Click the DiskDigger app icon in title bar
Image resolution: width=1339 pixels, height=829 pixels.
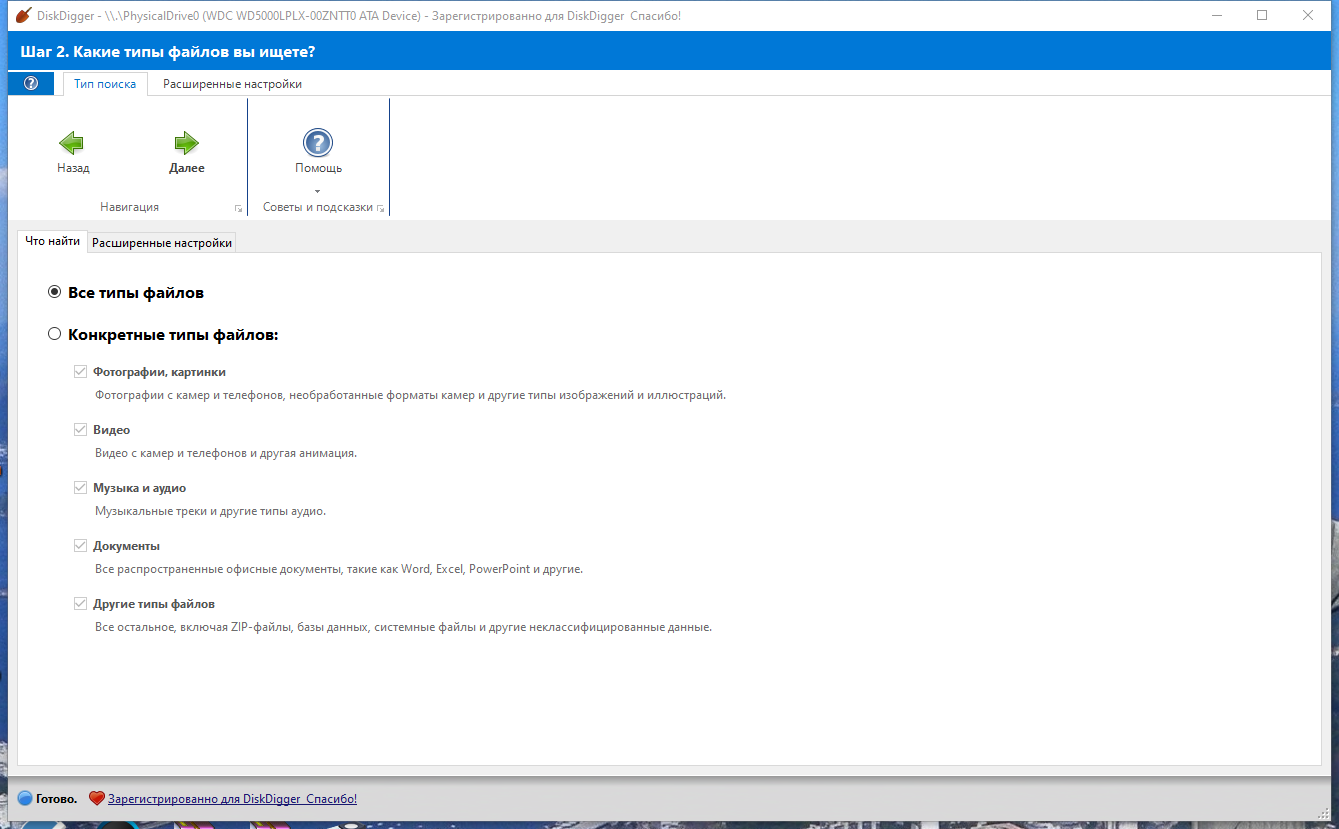click(x=23, y=16)
